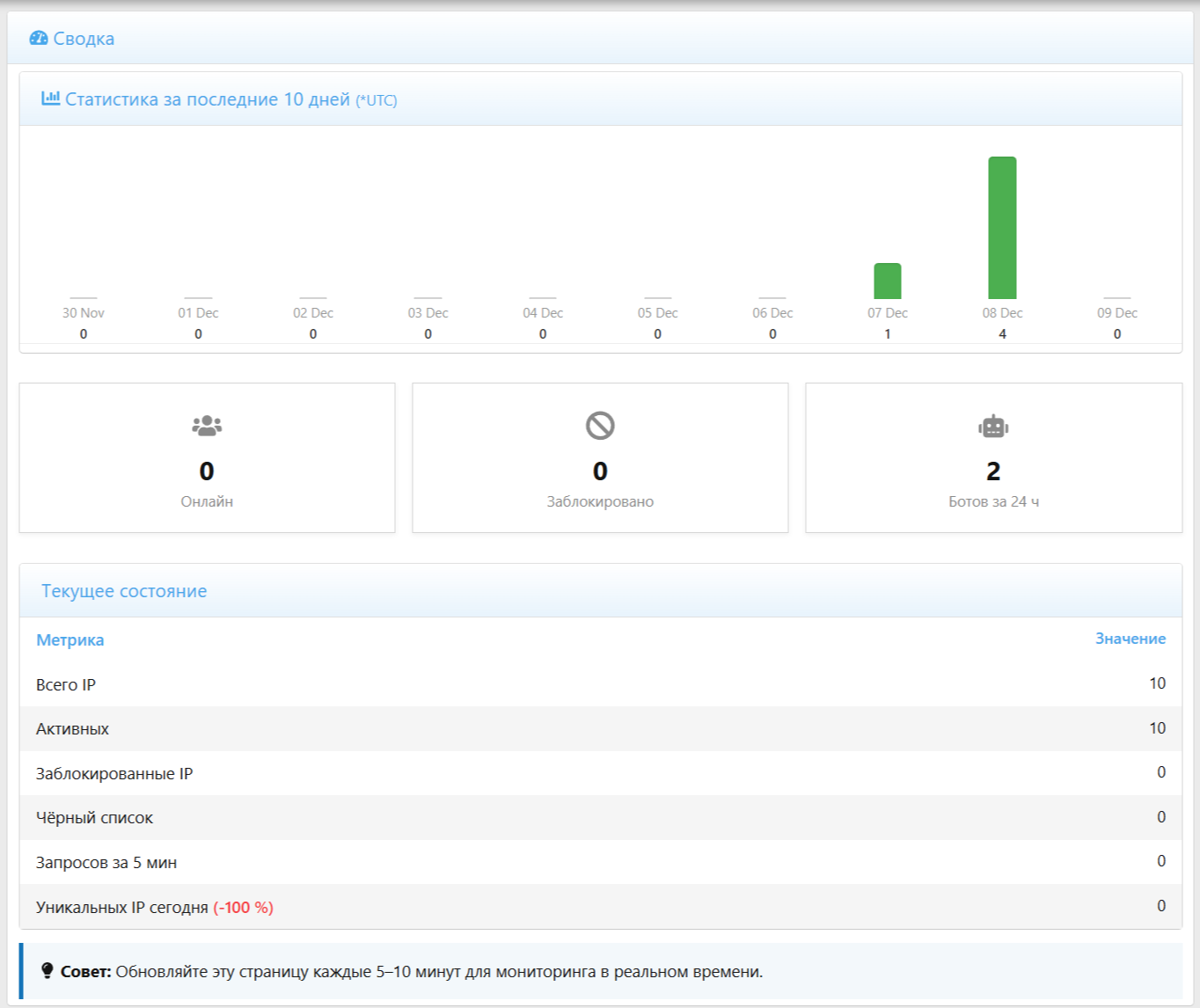Click the dashboard gauge icon beside Сводка
The height and width of the screenshot is (1008, 1200).
[x=39, y=38]
